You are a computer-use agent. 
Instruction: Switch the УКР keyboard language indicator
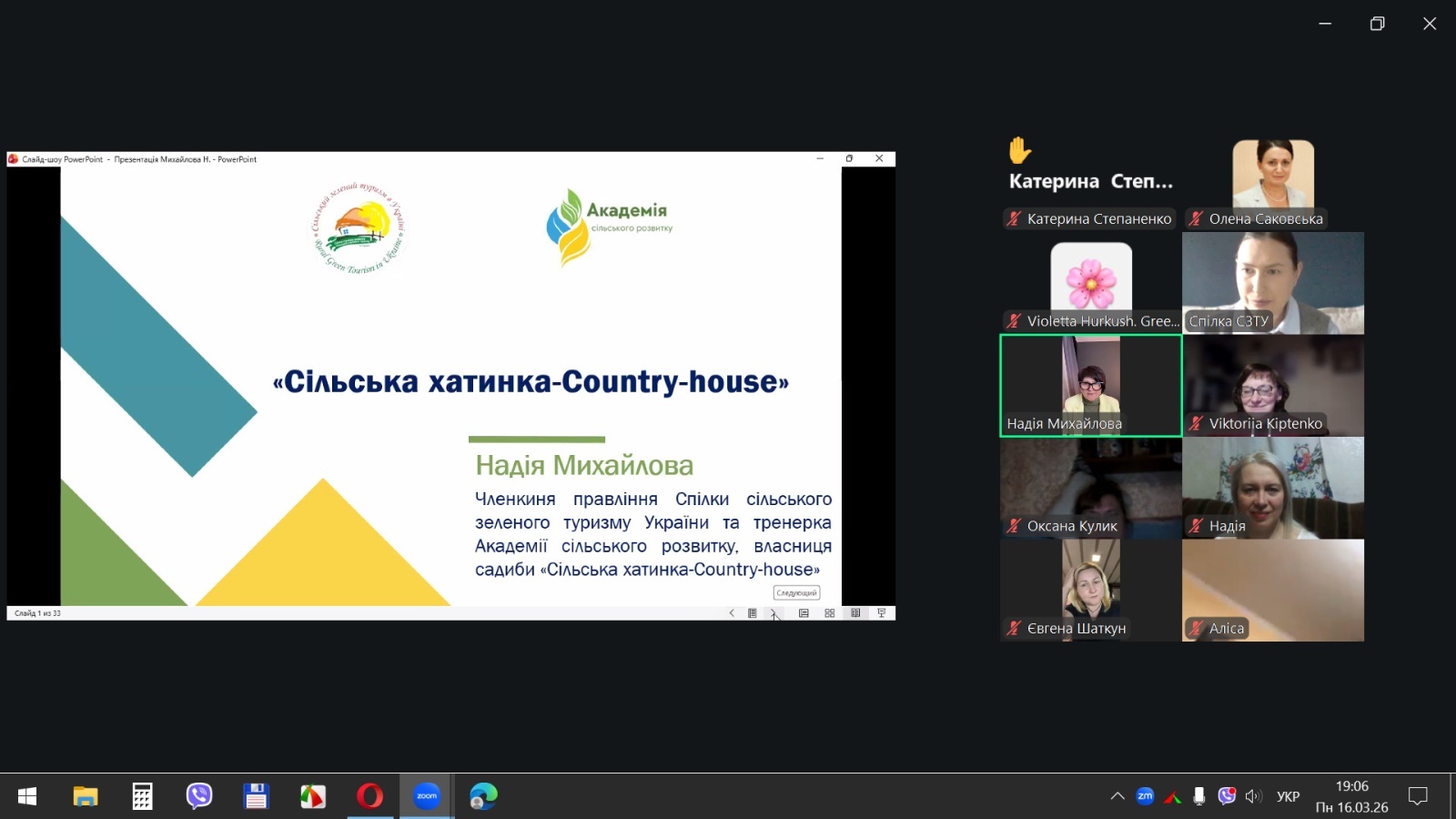tap(1288, 796)
